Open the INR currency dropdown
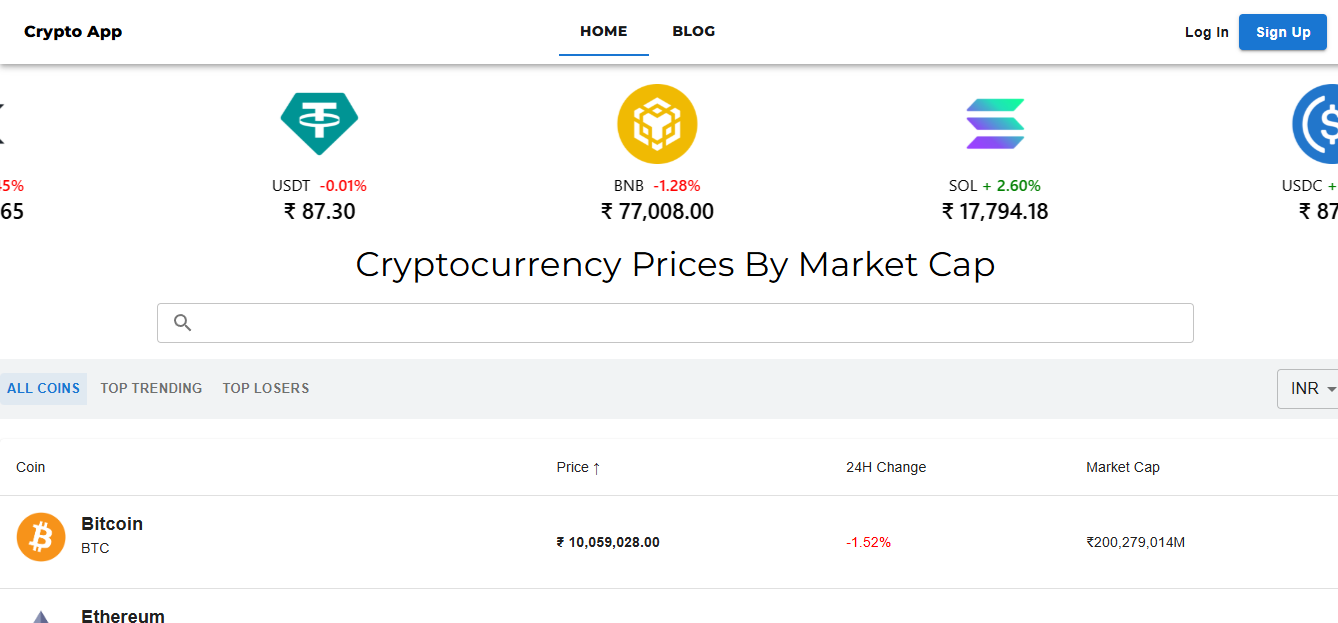Image resolution: width=1338 pixels, height=623 pixels. coord(1310,389)
